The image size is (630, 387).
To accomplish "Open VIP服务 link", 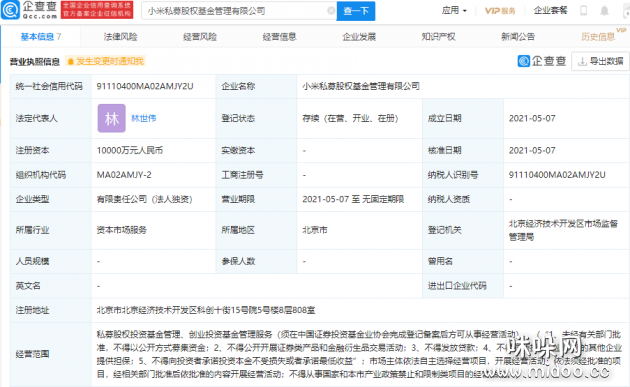I will 500,11.
